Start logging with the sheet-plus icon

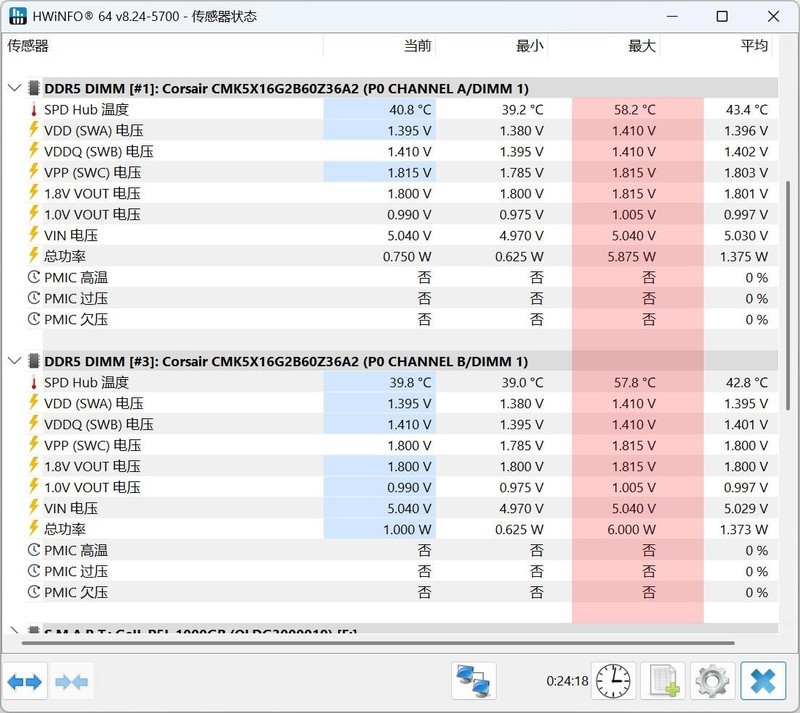663,681
